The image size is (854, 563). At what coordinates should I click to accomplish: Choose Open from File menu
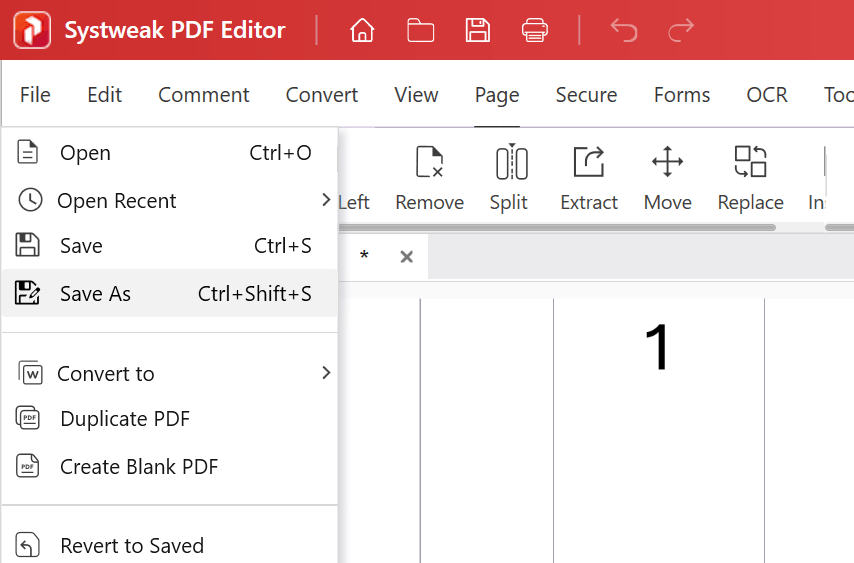click(x=169, y=152)
